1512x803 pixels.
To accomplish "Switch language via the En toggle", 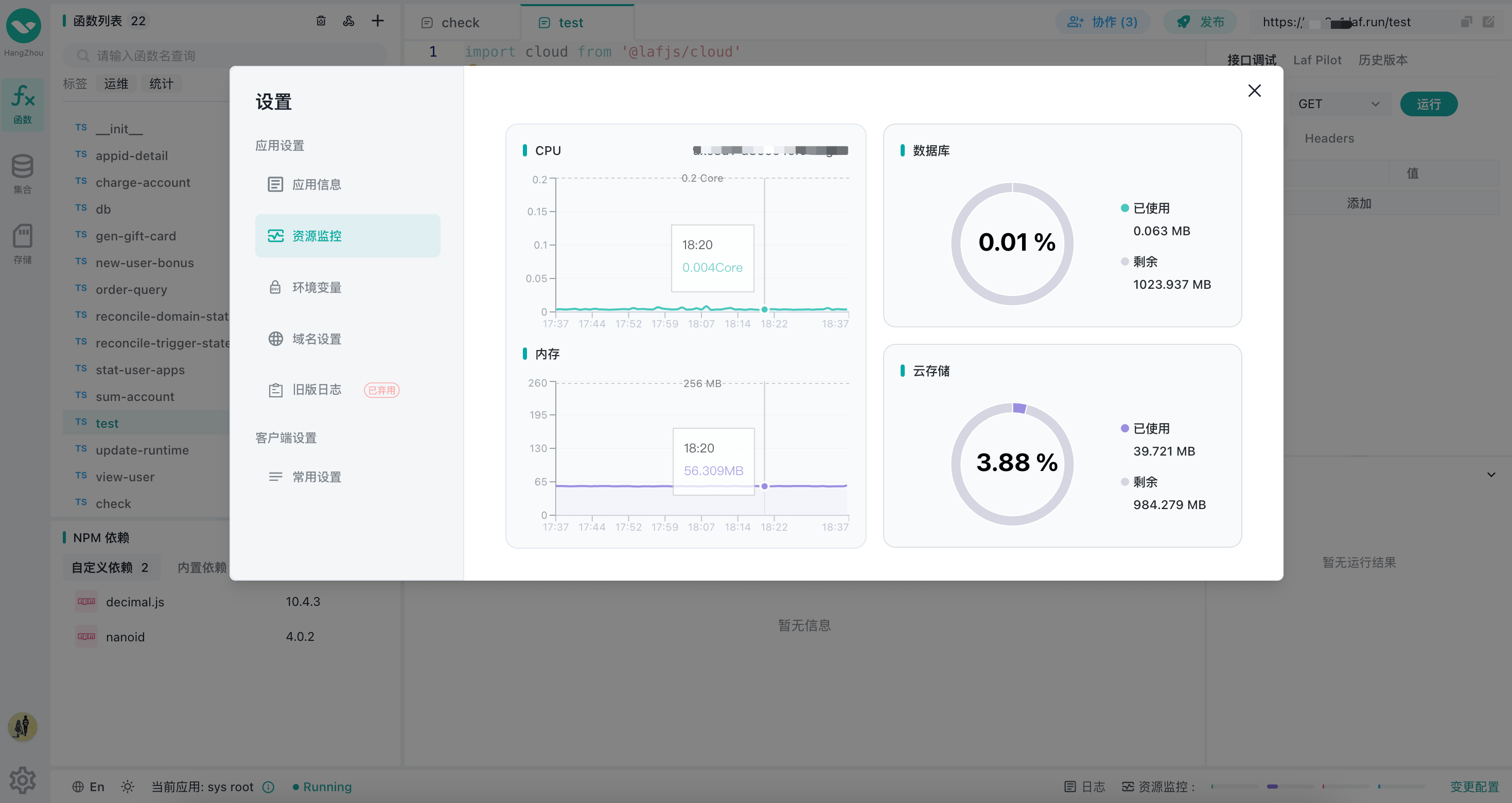I will (89, 787).
